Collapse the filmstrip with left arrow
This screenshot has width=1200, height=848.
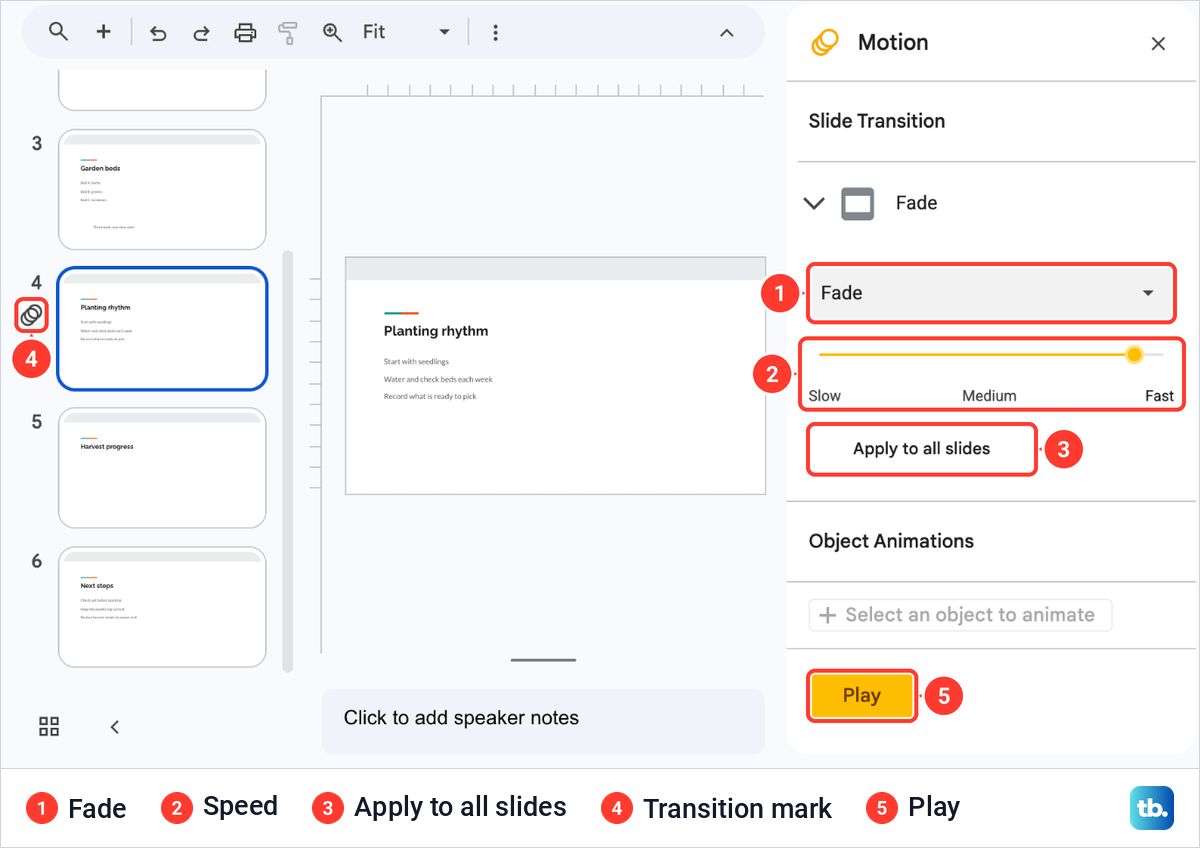click(115, 727)
